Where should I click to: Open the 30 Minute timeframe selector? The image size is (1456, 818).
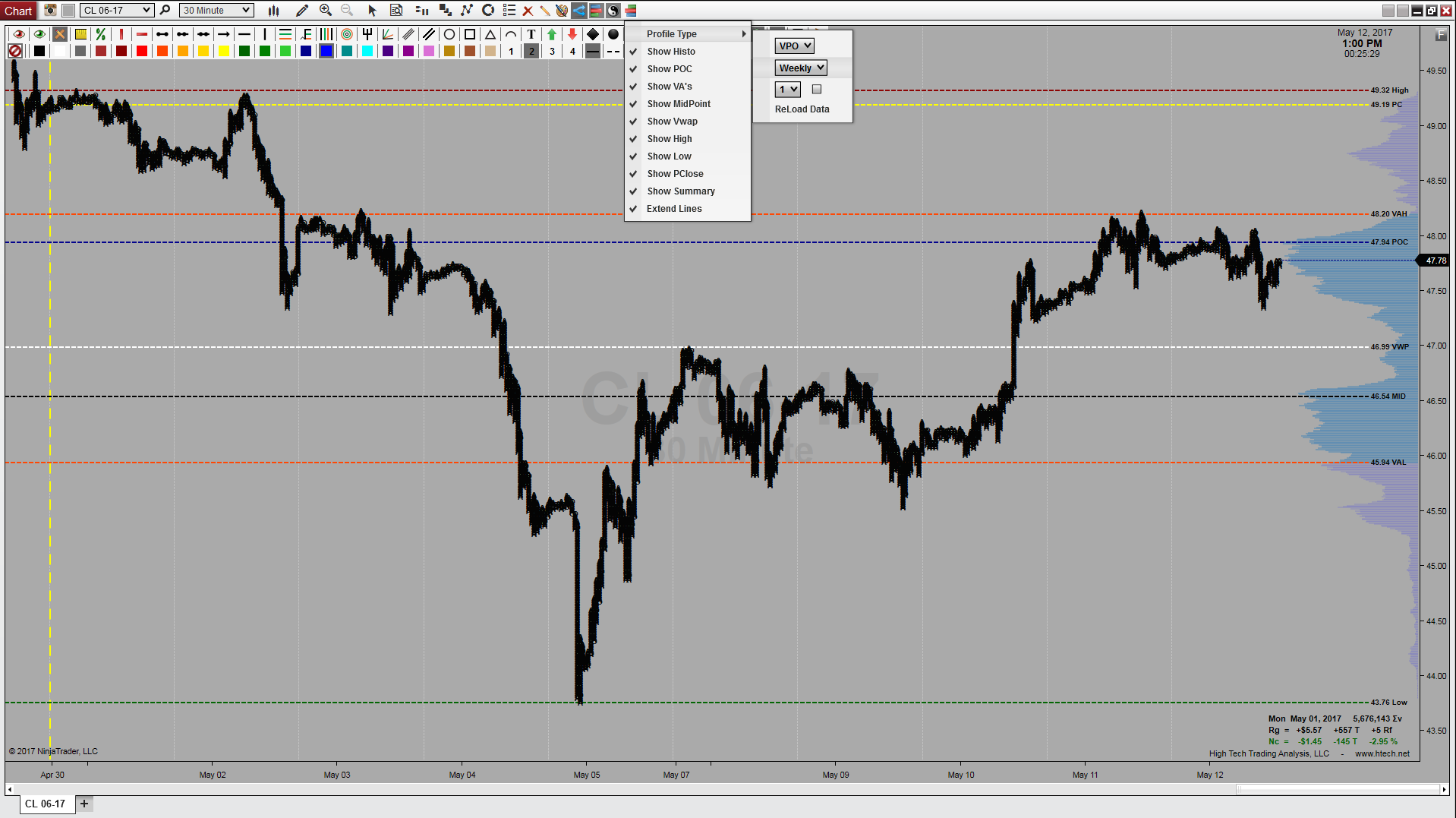point(216,10)
